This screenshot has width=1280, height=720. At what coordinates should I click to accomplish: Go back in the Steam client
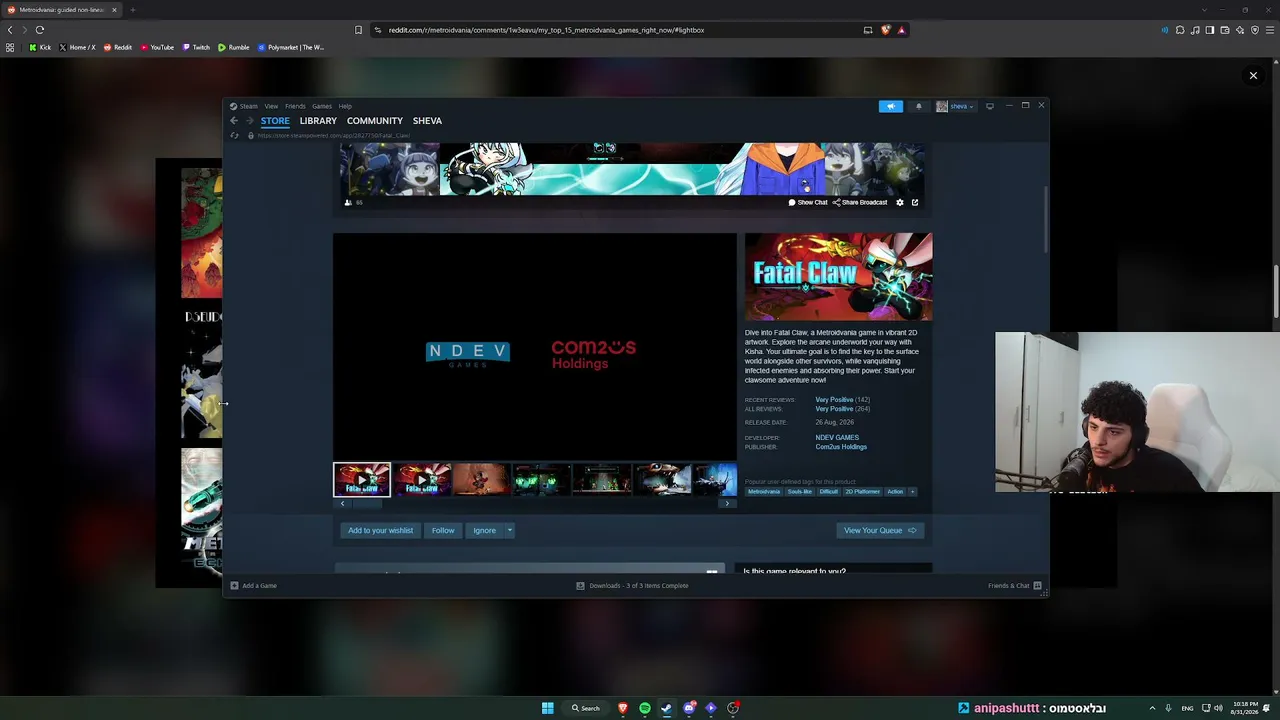(x=234, y=121)
